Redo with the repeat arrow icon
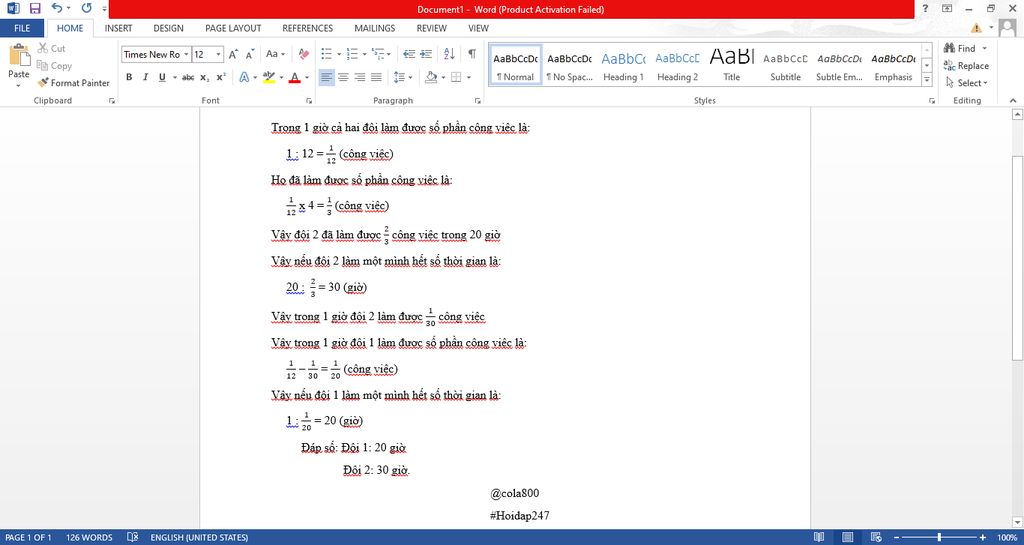 pos(86,8)
